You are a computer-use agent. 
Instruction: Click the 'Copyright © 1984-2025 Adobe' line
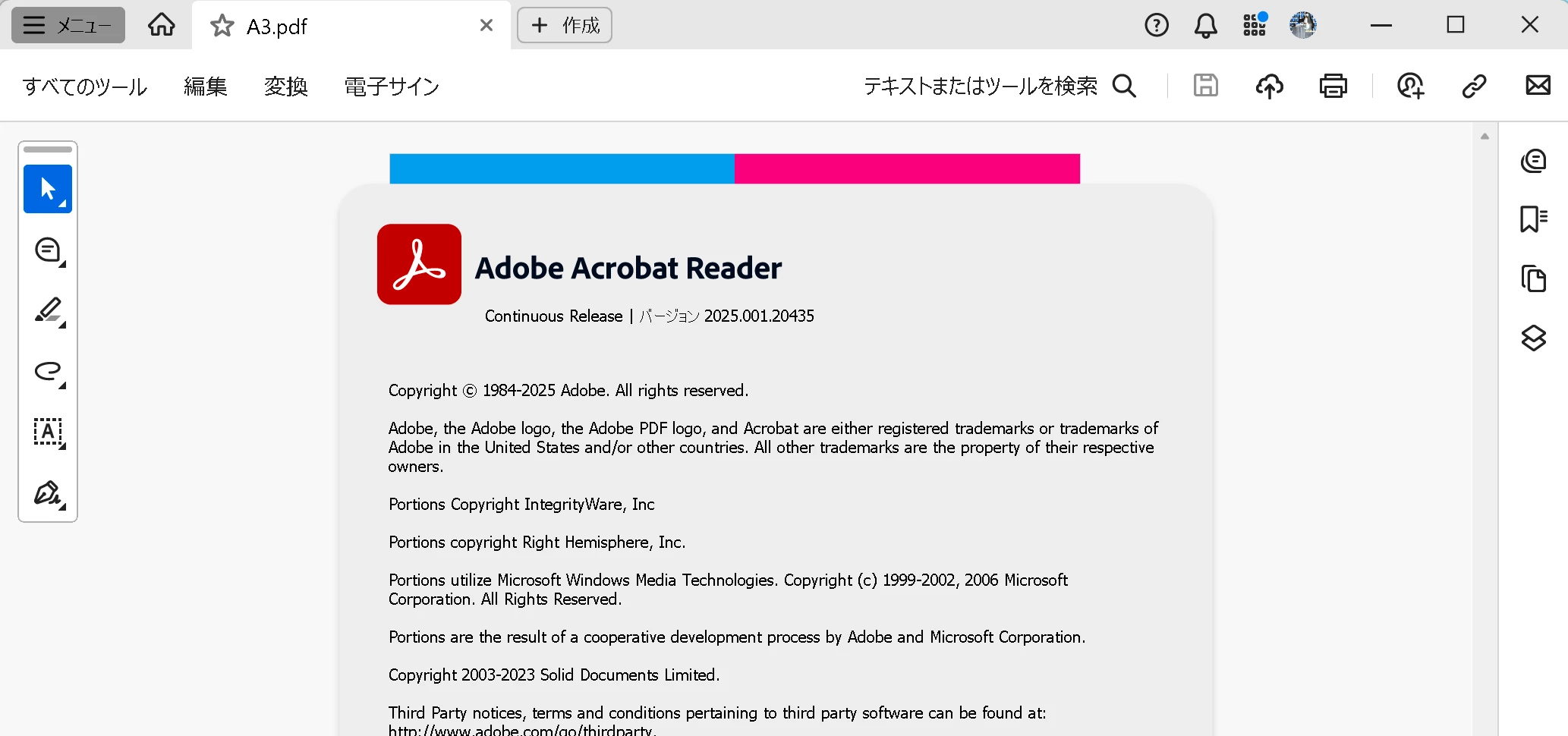tap(568, 390)
